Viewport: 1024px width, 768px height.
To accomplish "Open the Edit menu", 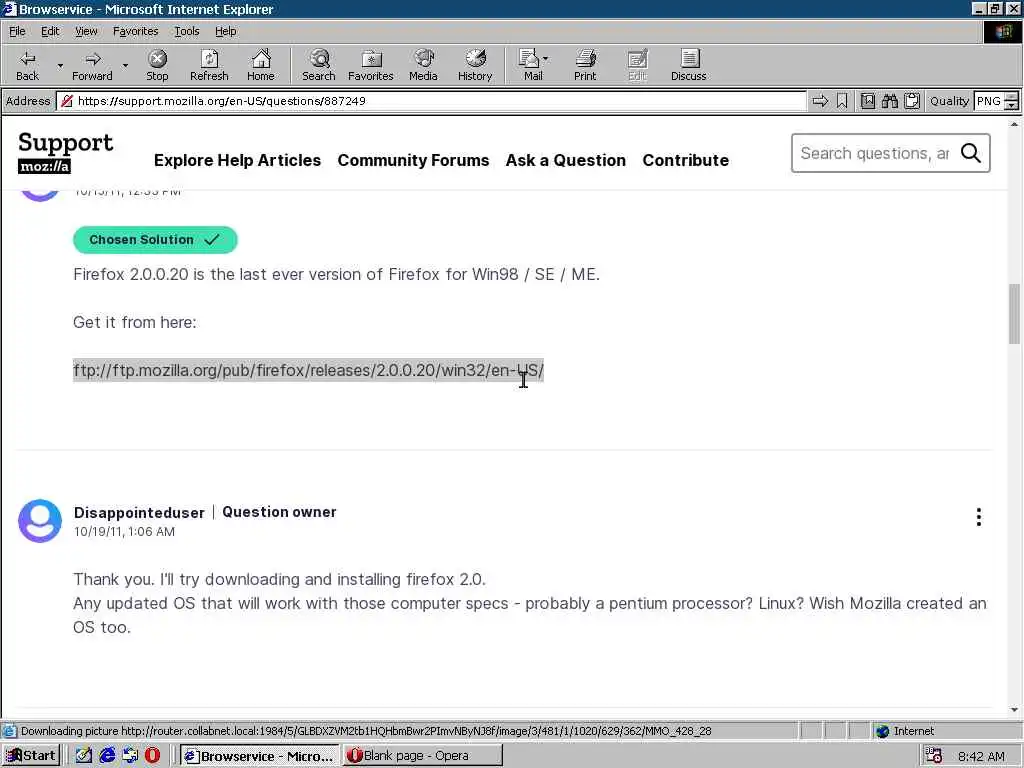I will pyautogui.click(x=50, y=31).
